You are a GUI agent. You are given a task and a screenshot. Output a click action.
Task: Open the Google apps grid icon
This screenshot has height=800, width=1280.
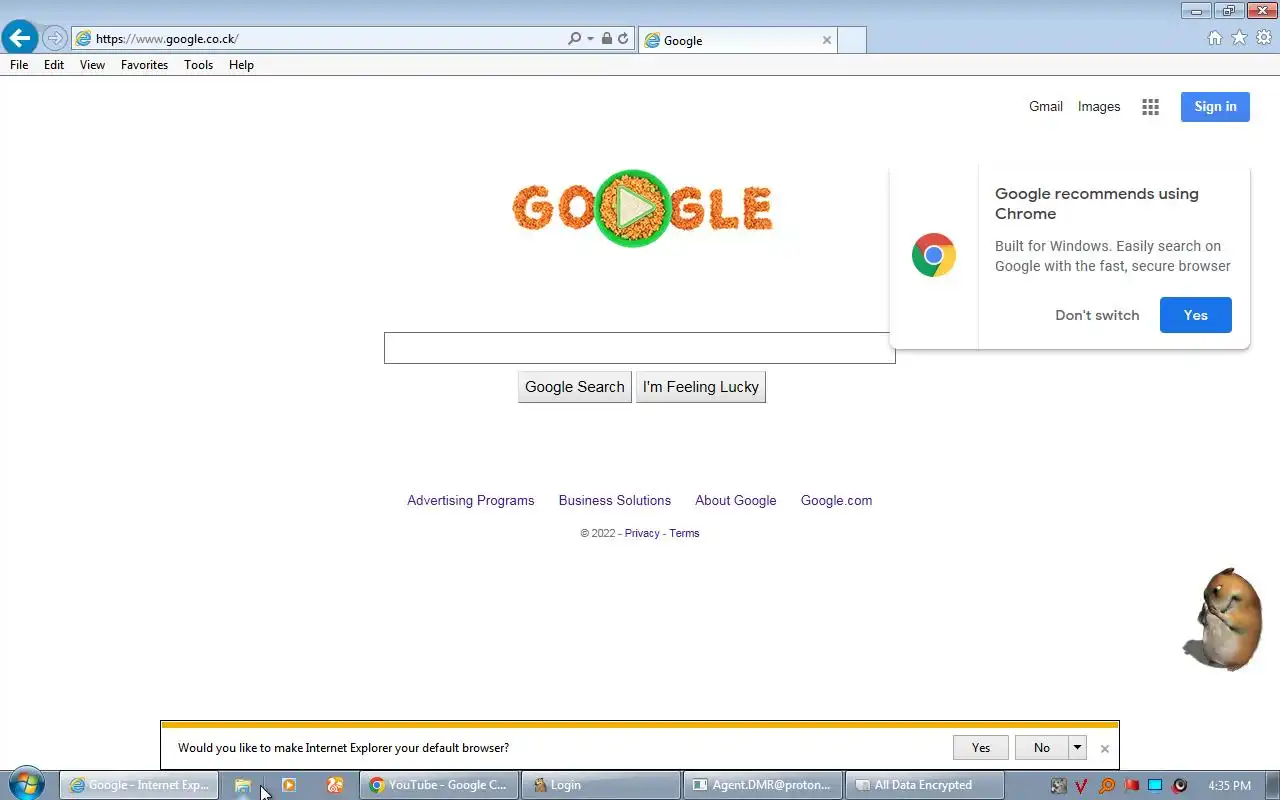click(1151, 107)
